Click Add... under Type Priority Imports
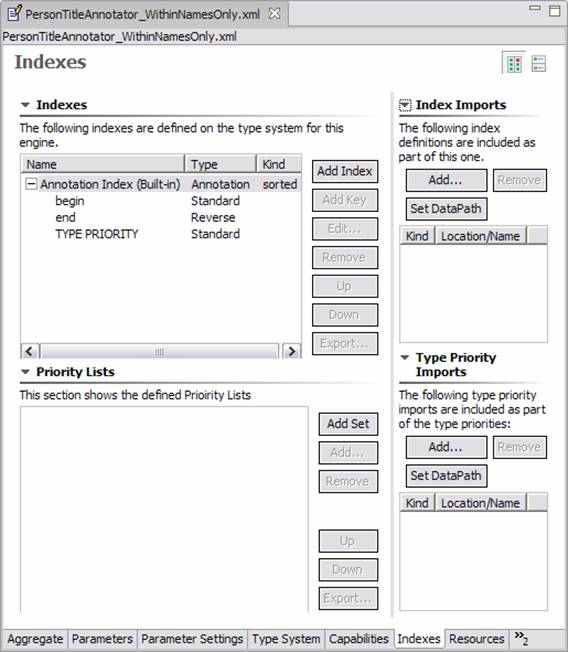 point(446,447)
